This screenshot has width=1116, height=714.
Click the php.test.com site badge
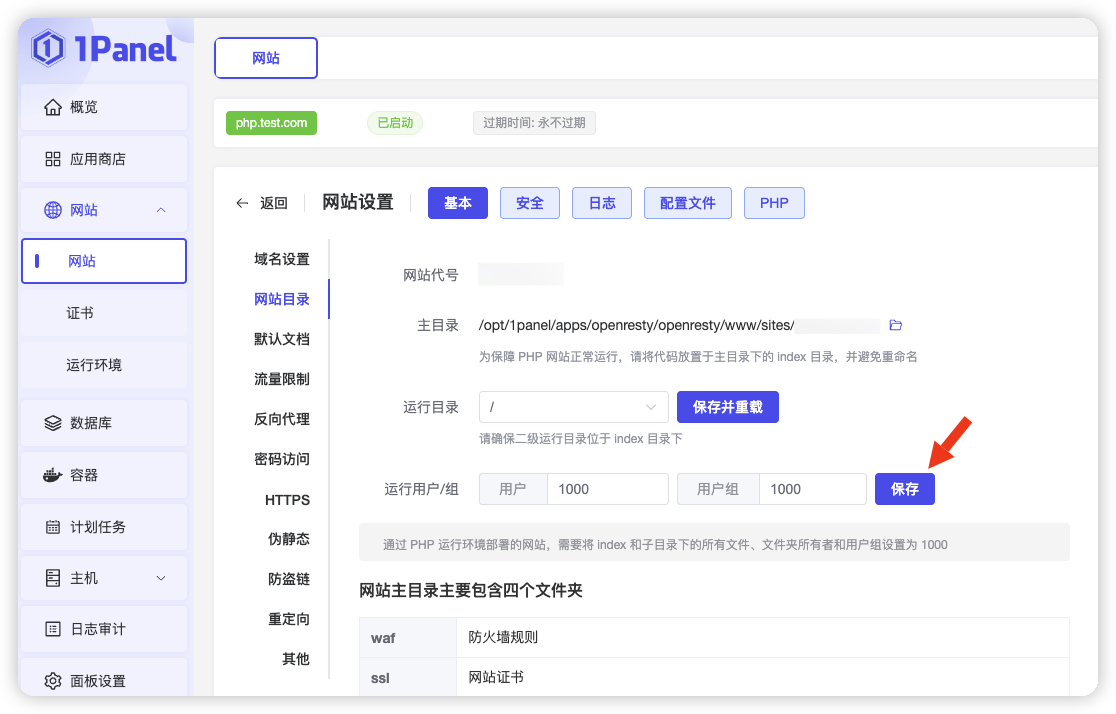[x=271, y=122]
